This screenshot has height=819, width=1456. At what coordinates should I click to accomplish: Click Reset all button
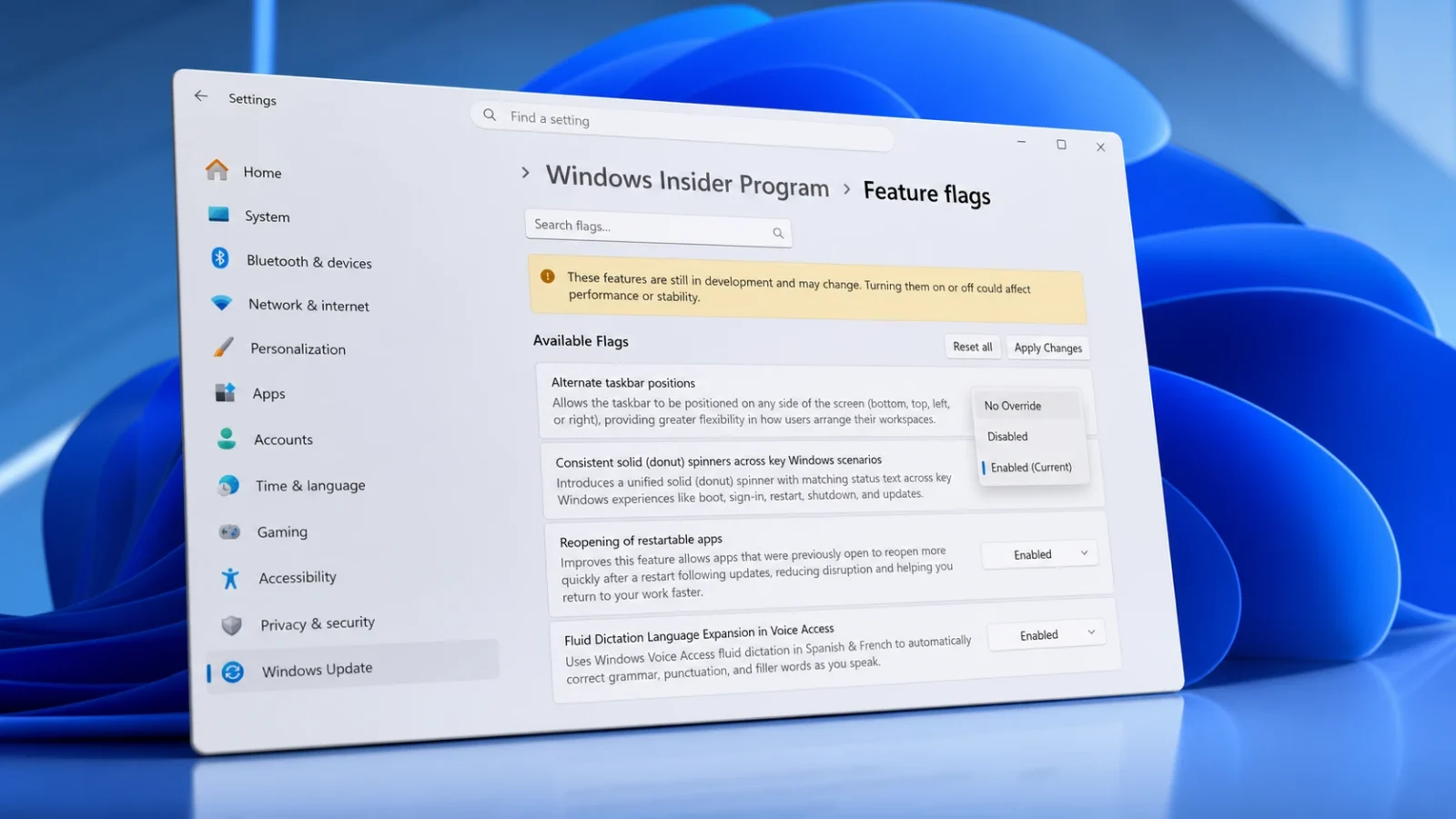[x=973, y=347]
